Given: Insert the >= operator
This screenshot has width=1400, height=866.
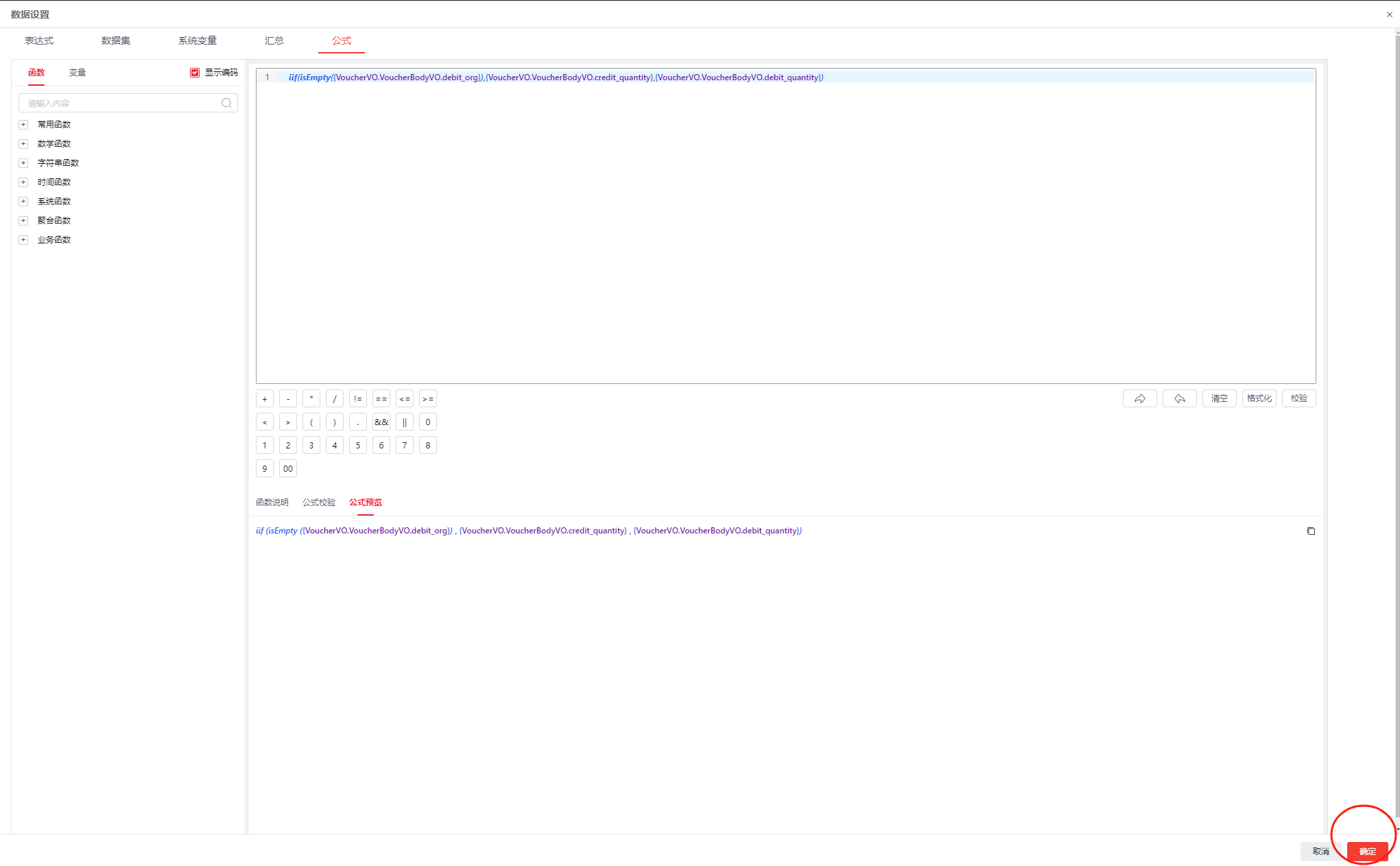Looking at the screenshot, I should (428, 399).
